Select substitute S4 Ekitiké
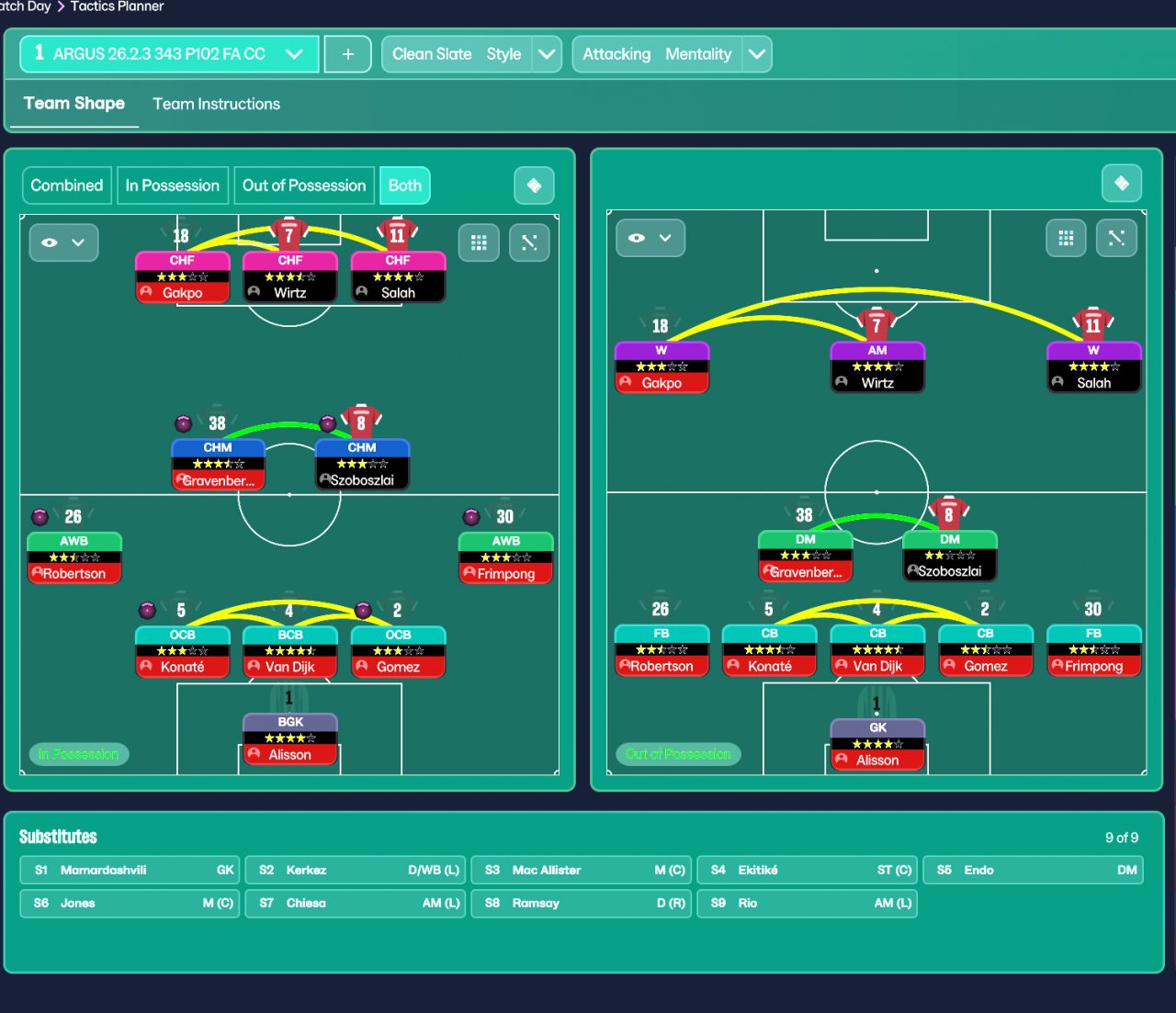The image size is (1176, 1013). (x=808, y=870)
